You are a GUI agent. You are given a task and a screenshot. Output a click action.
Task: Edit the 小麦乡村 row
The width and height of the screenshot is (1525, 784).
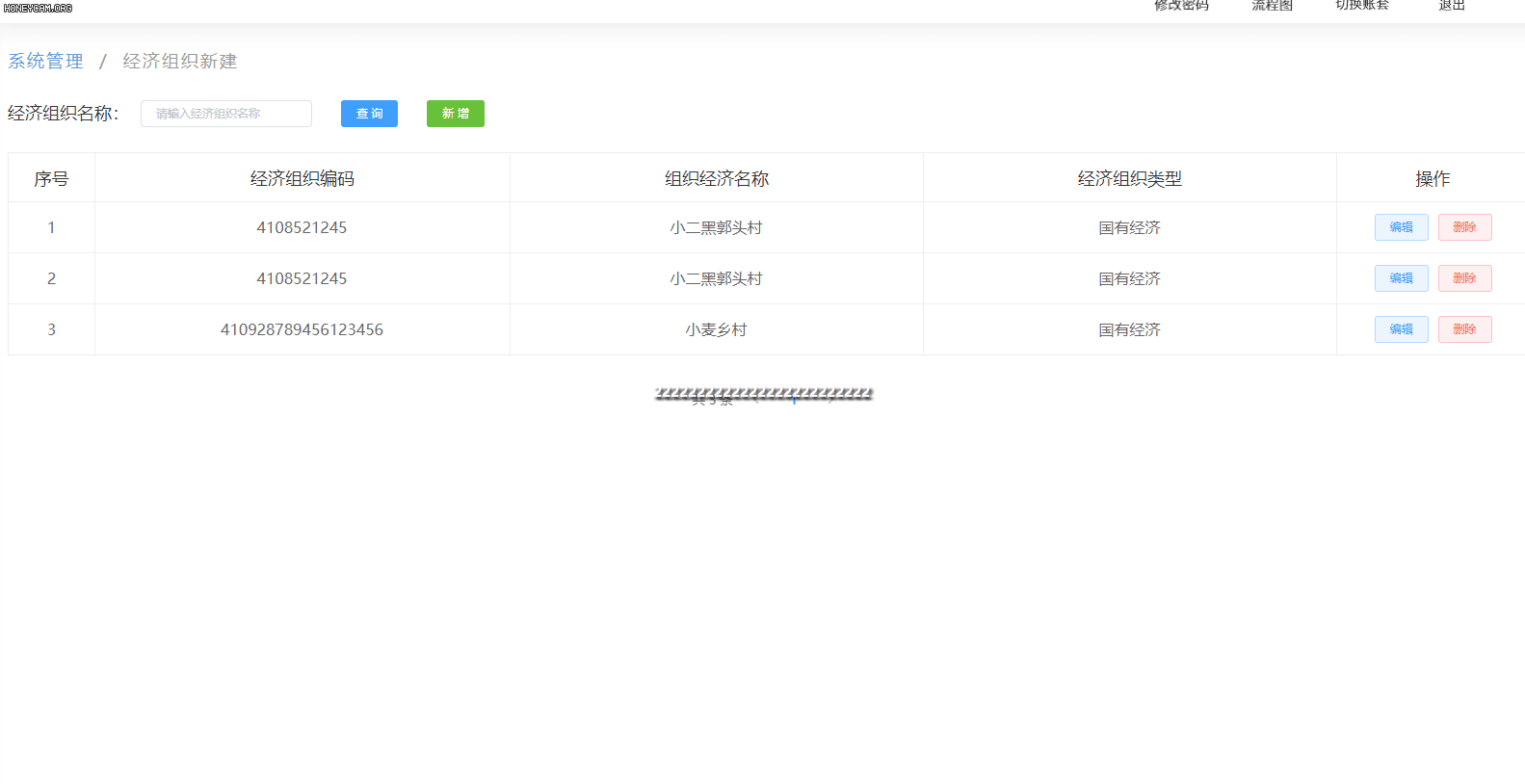(x=1402, y=329)
